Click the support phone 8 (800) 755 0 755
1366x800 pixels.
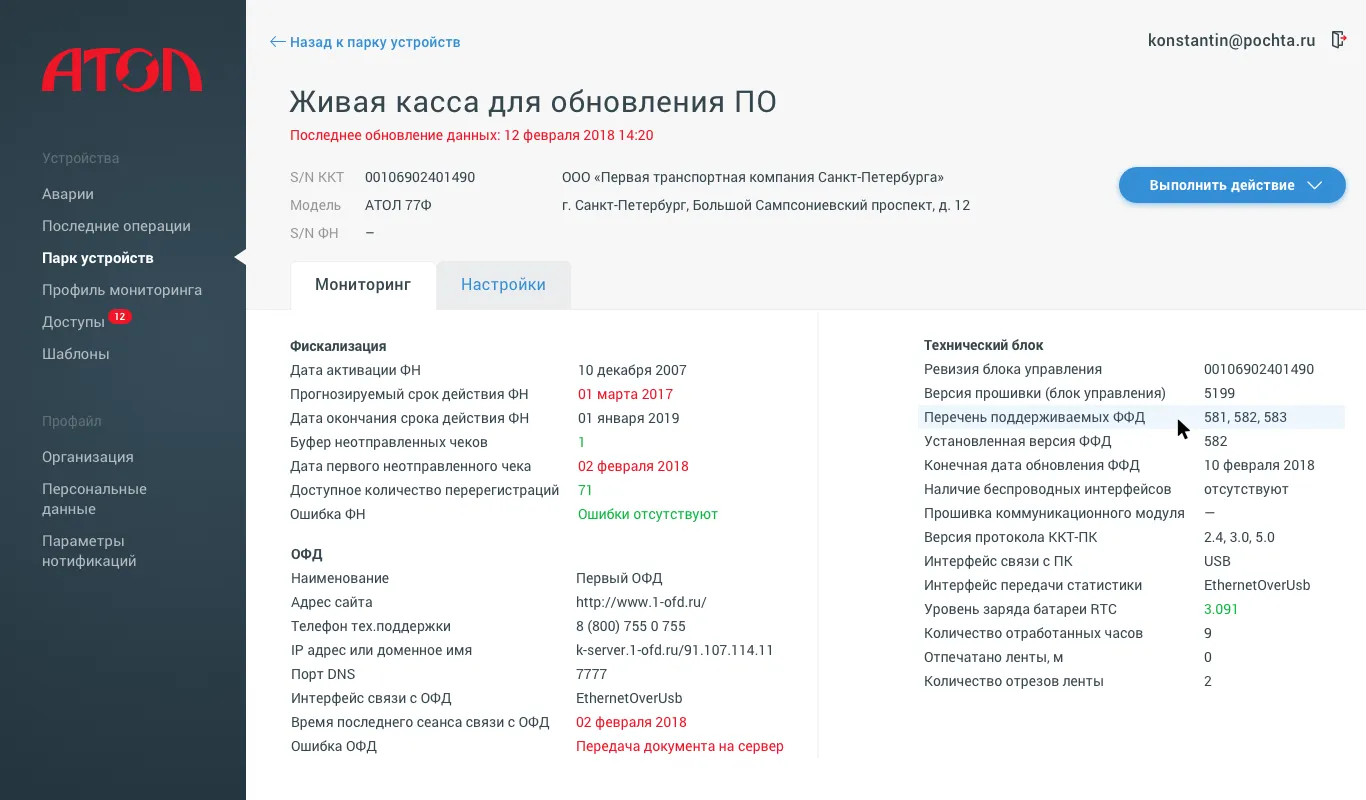coord(631,626)
